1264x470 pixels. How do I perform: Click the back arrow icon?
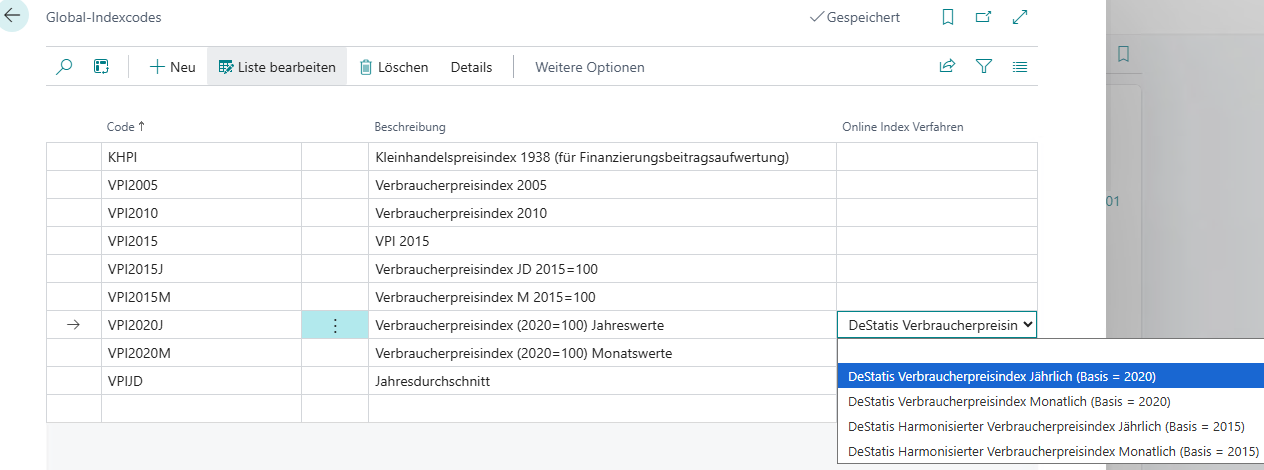point(13,17)
